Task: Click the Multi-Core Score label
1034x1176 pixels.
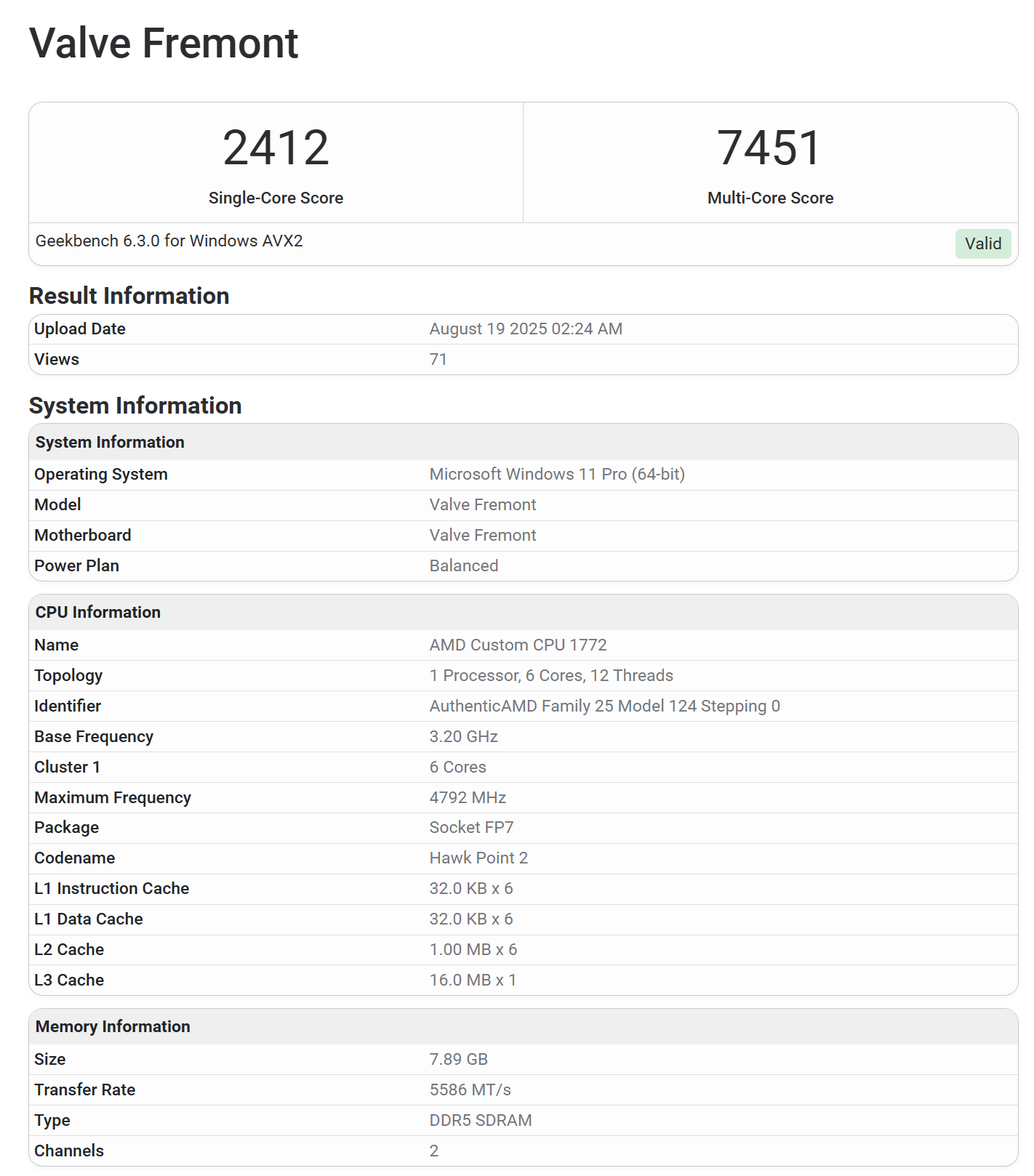Action: [x=770, y=198]
